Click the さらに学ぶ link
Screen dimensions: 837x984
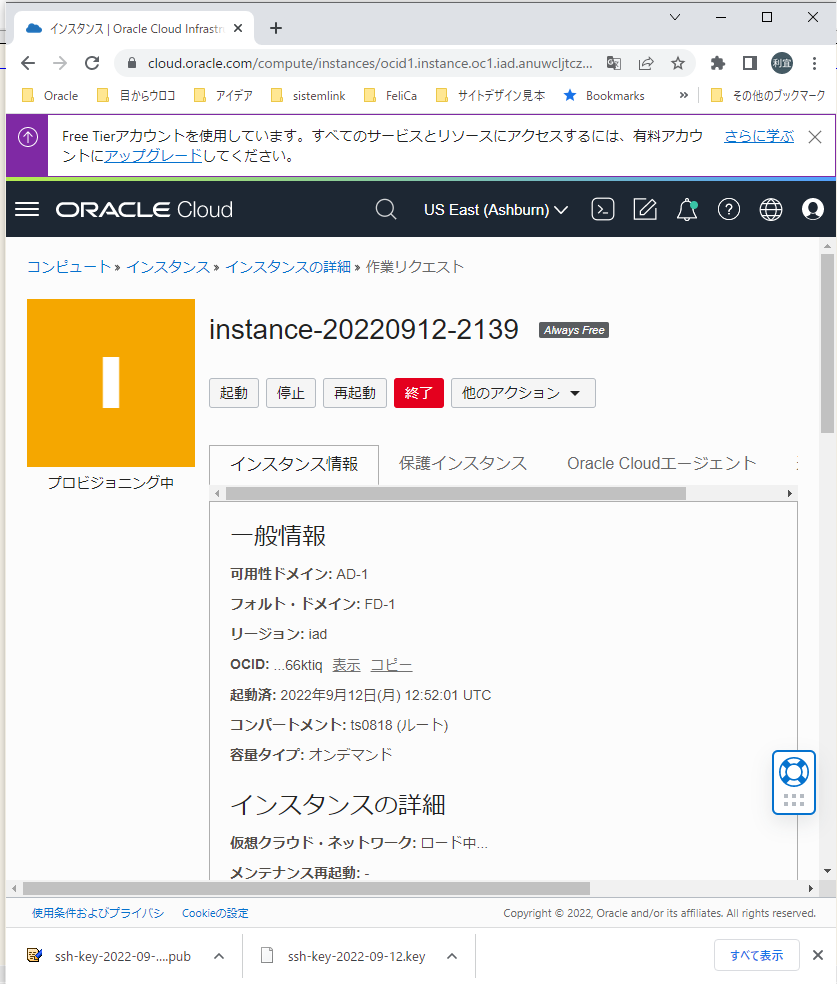point(759,136)
